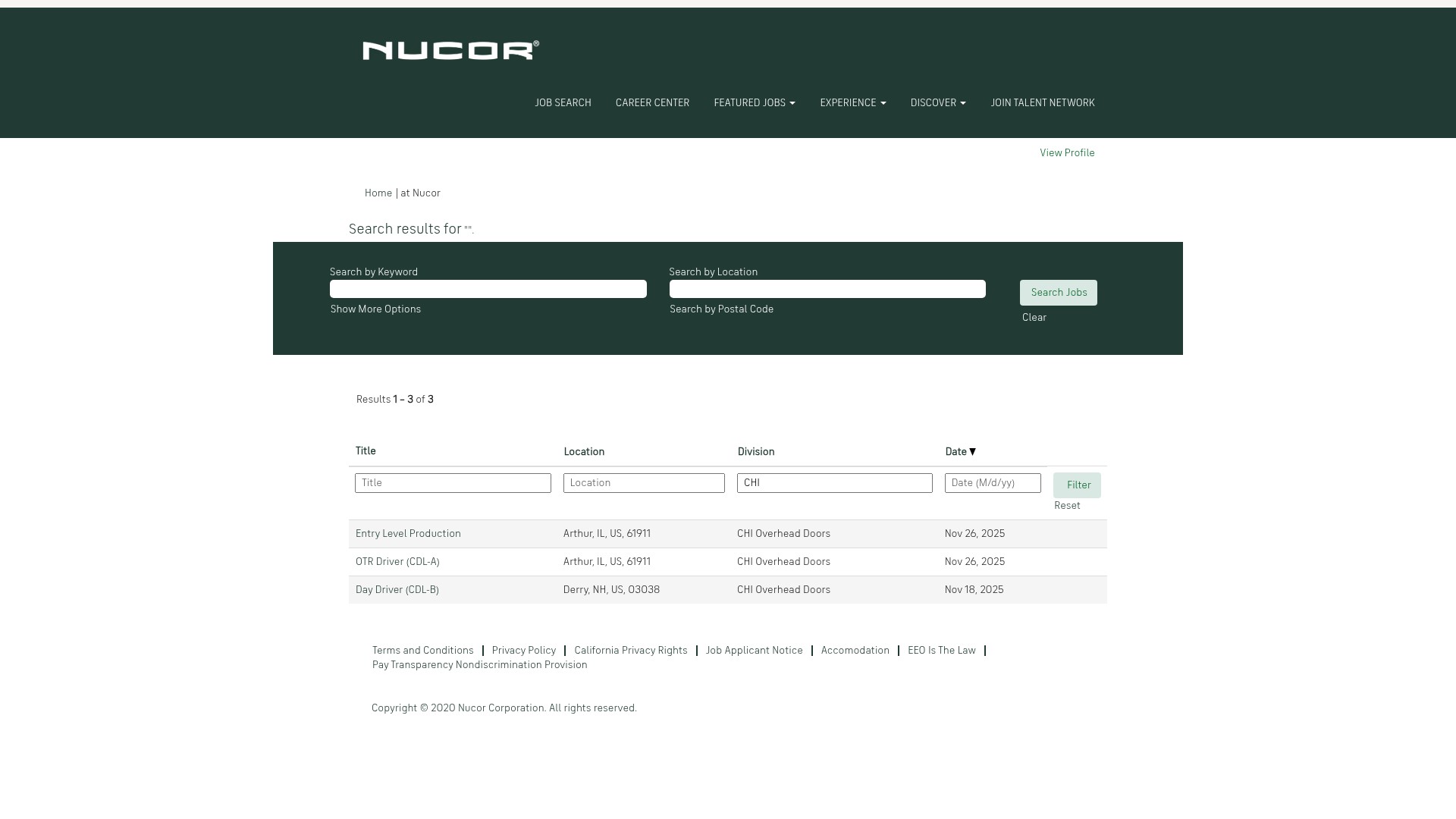Show More Options for search
This screenshot has width=1456, height=819.
[x=375, y=309]
